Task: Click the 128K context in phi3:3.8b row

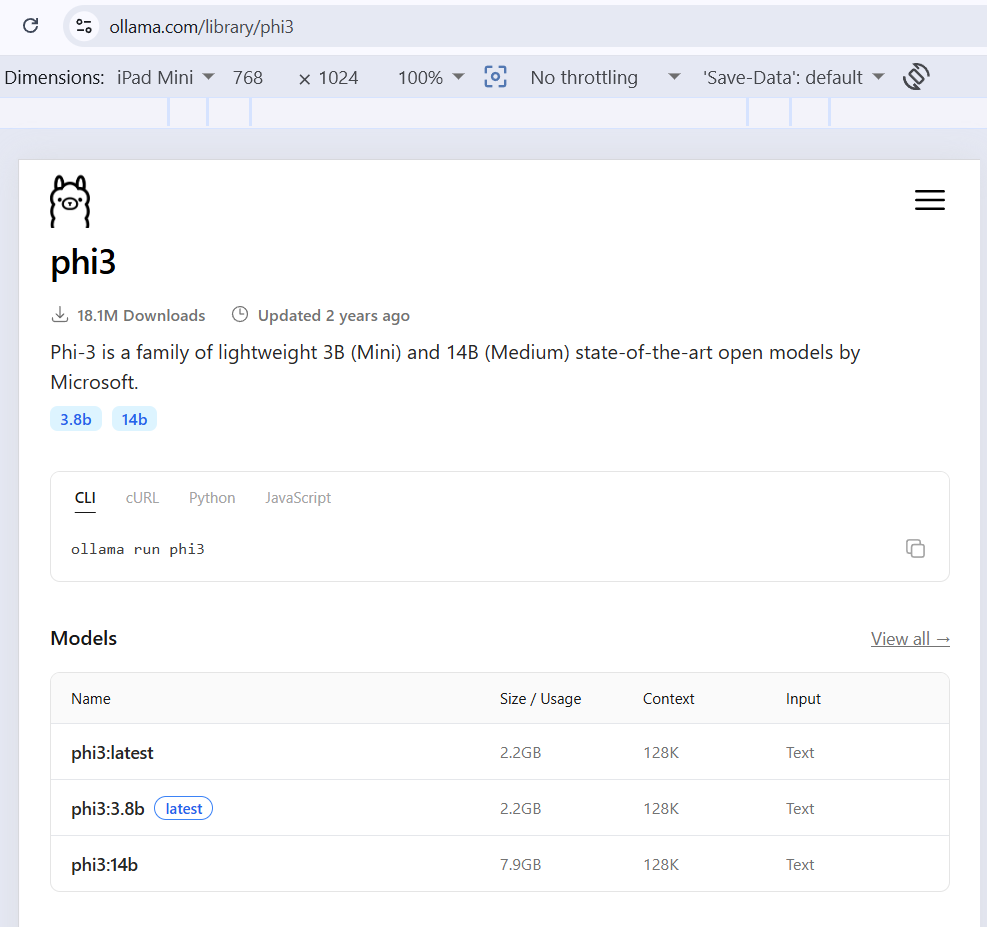Action: (661, 809)
